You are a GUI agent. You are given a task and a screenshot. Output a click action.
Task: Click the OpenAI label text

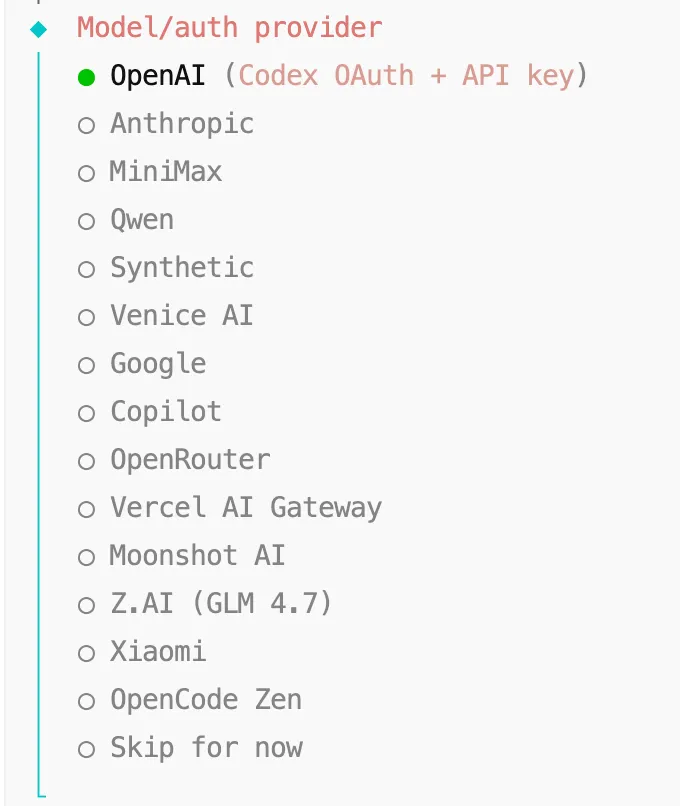tap(157, 76)
